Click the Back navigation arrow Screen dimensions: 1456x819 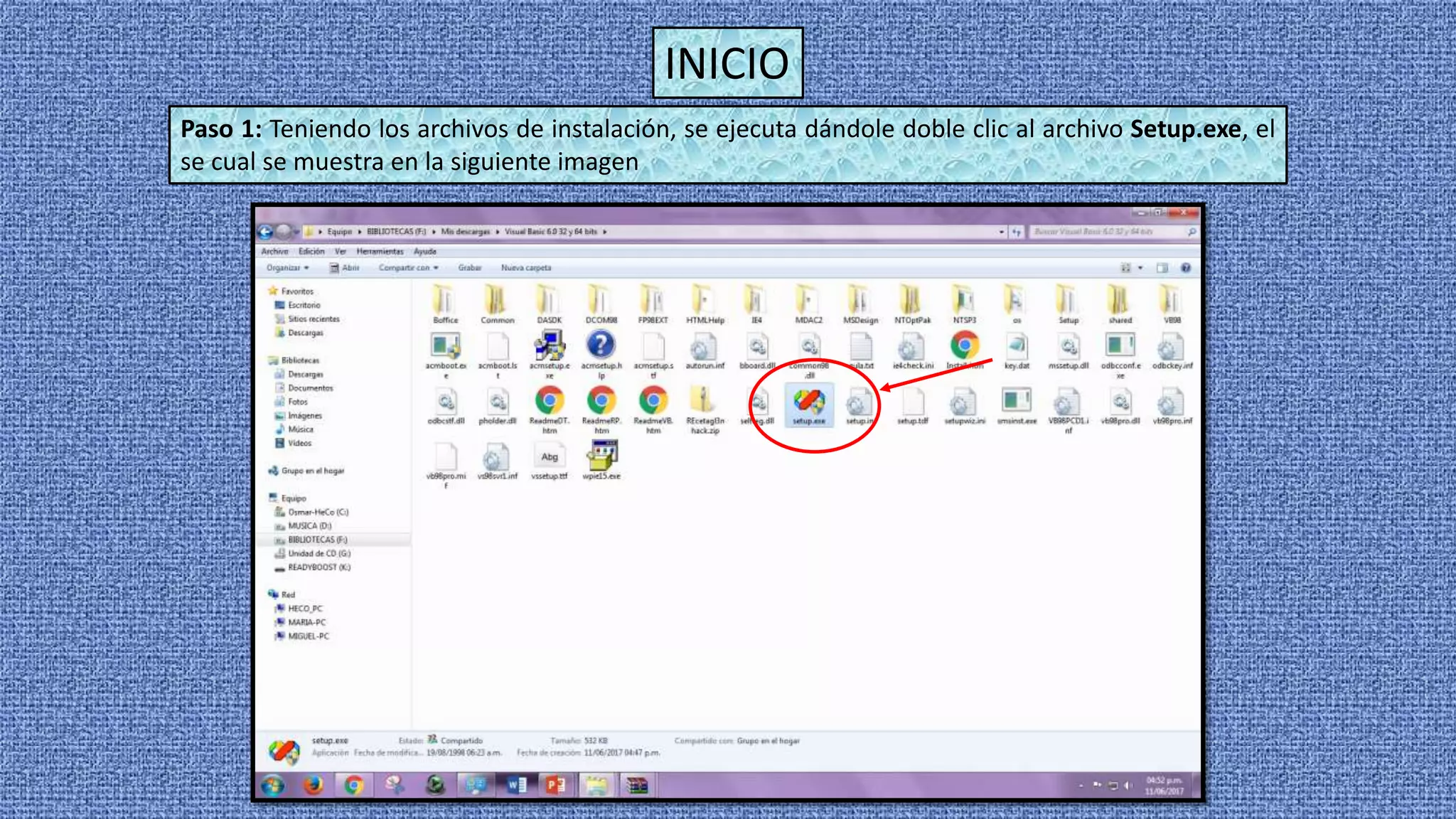click(266, 232)
